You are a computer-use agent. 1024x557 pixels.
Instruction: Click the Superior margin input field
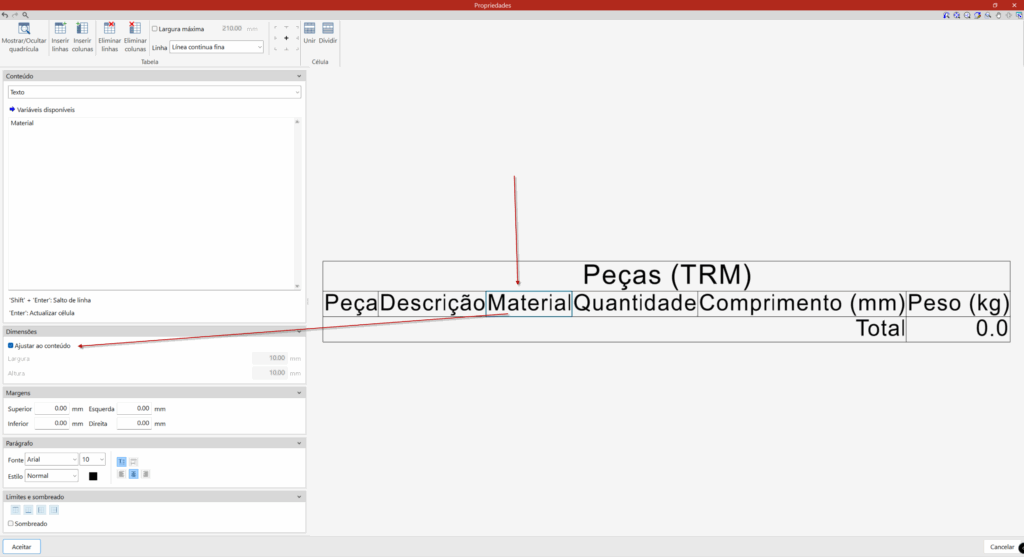coord(52,409)
